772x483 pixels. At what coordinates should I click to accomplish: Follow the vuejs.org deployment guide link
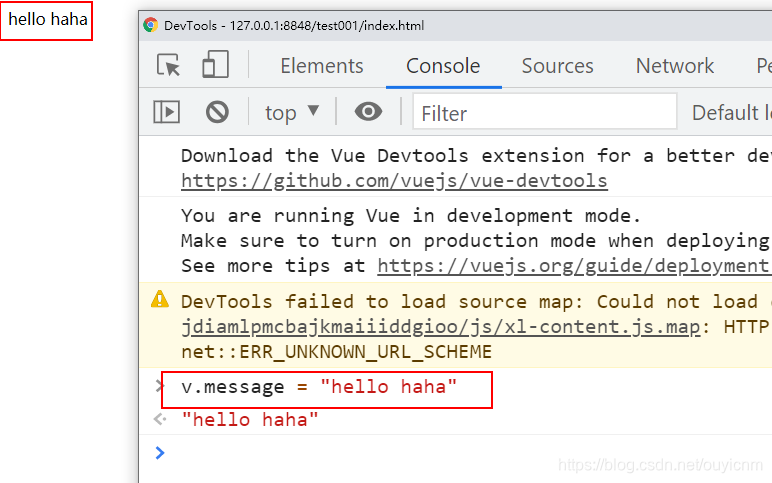tap(574, 266)
